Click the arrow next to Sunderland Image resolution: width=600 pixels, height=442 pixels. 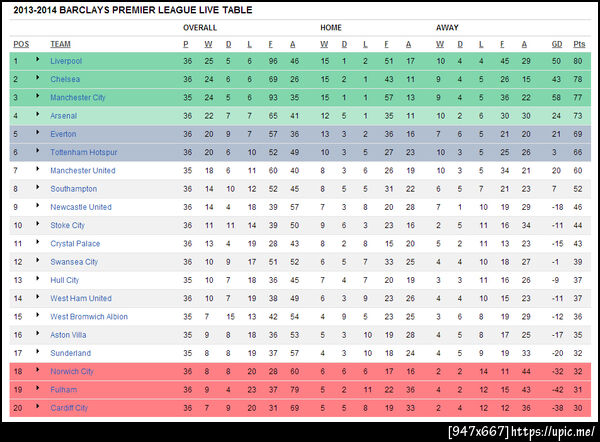(x=37, y=353)
